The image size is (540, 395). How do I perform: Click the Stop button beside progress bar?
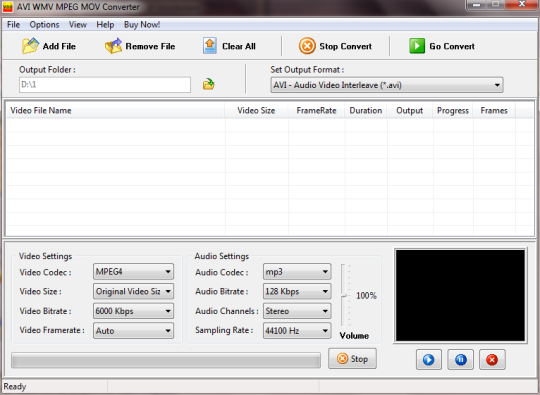tap(352, 358)
